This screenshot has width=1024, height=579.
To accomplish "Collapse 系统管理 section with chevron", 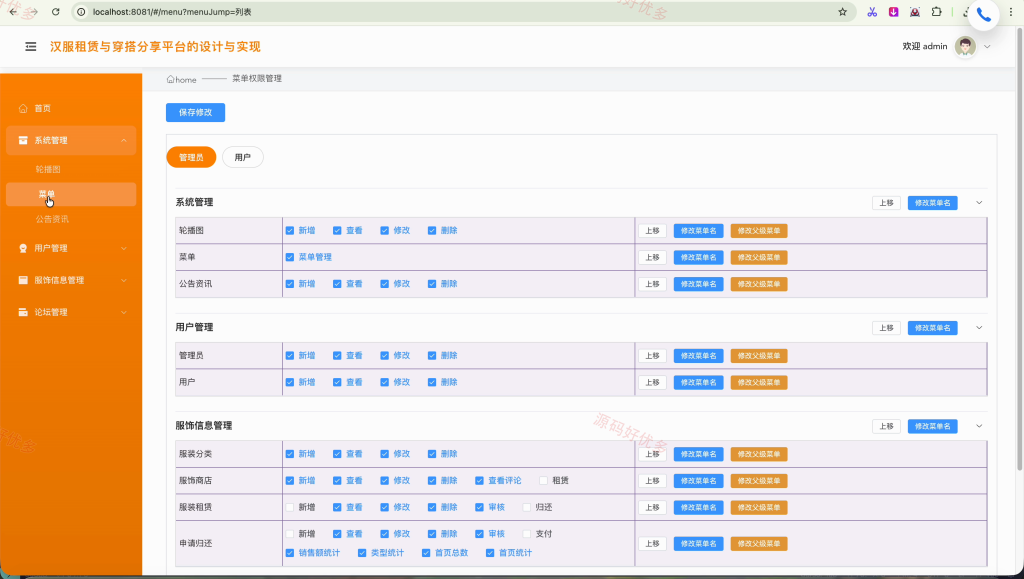I will pos(979,202).
